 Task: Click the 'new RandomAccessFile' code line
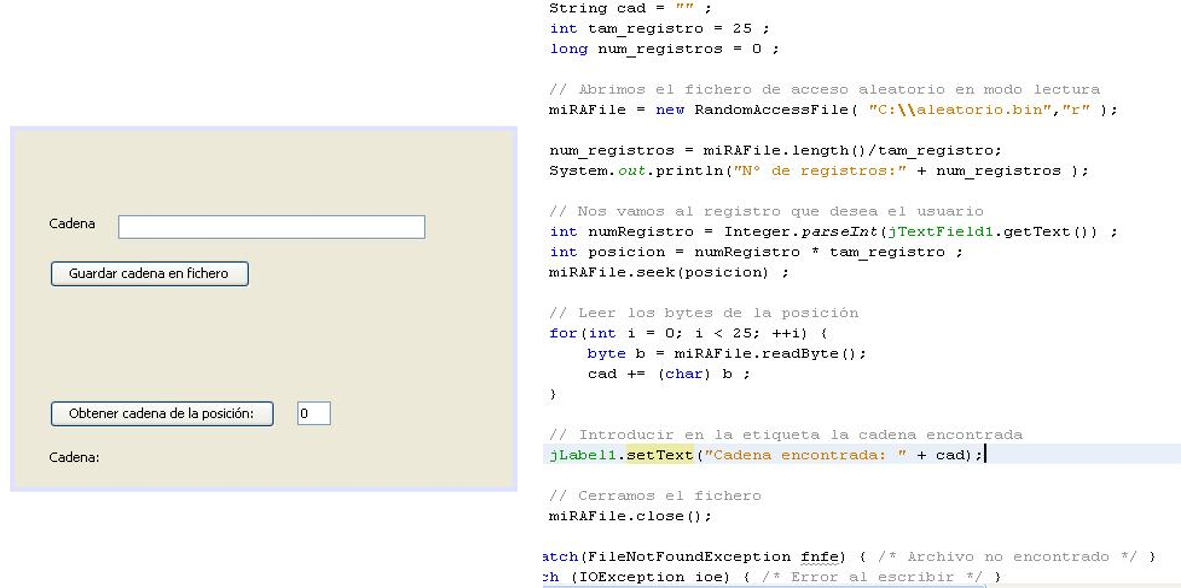pyautogui.click(x=833, y=110)
